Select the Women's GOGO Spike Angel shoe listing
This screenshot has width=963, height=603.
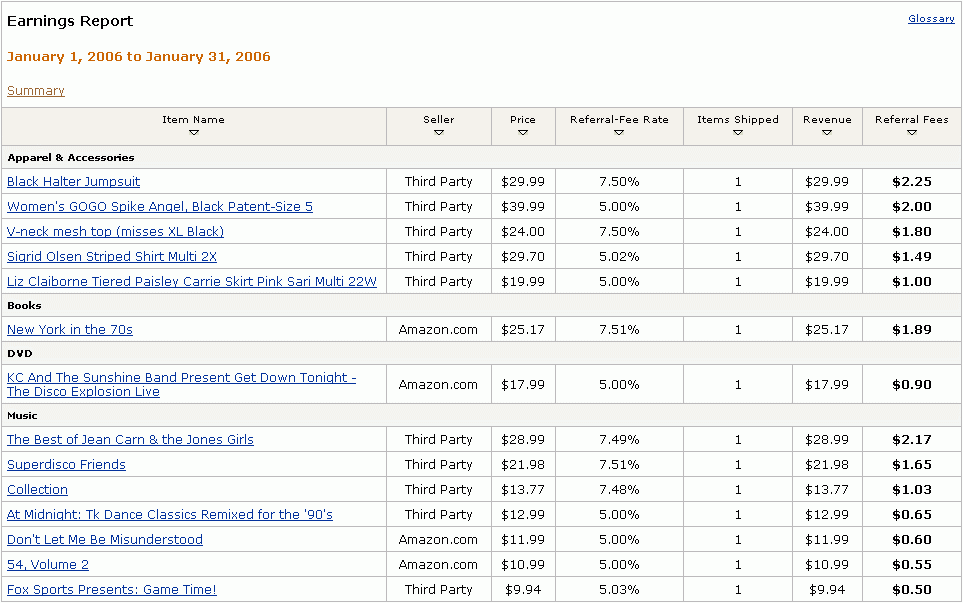click(161, 206)
